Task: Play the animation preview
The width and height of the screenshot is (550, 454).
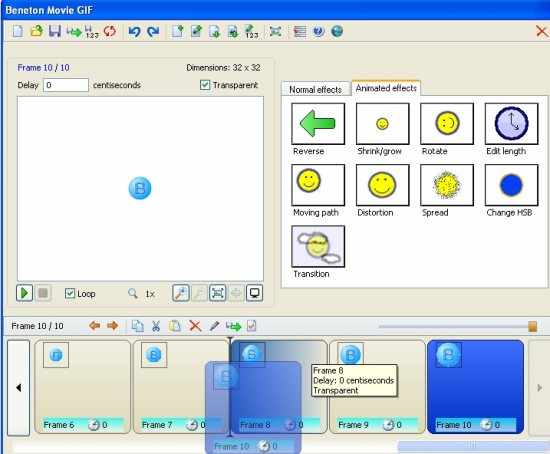Action: [24, 293]
